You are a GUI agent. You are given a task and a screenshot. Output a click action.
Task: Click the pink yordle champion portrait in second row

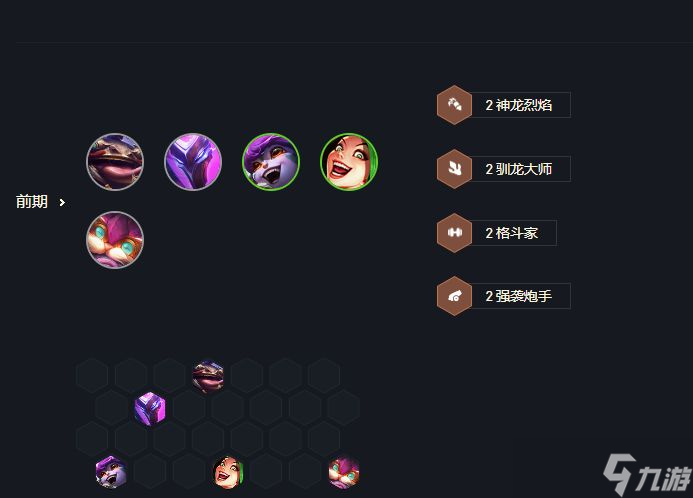click(x=115, y=239)
